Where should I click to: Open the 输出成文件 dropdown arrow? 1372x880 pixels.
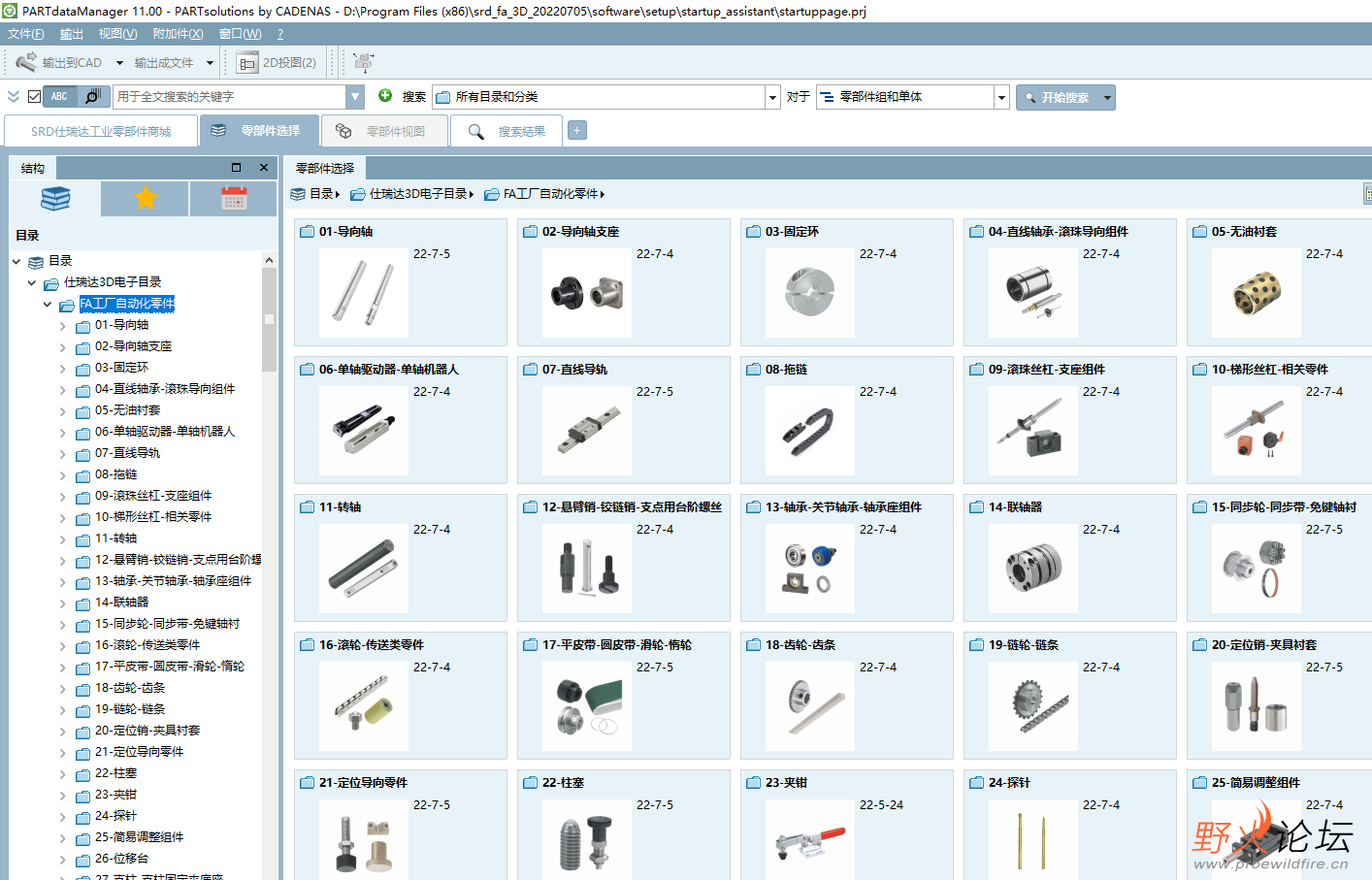point(210,63)
